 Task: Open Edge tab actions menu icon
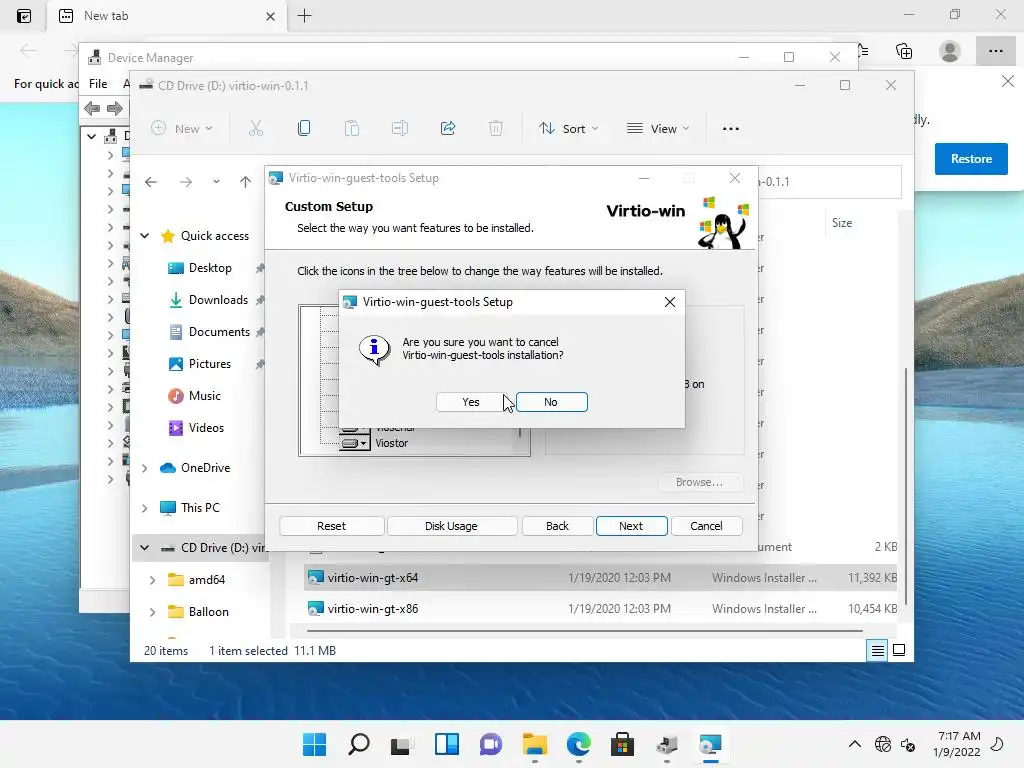point(24,16)
